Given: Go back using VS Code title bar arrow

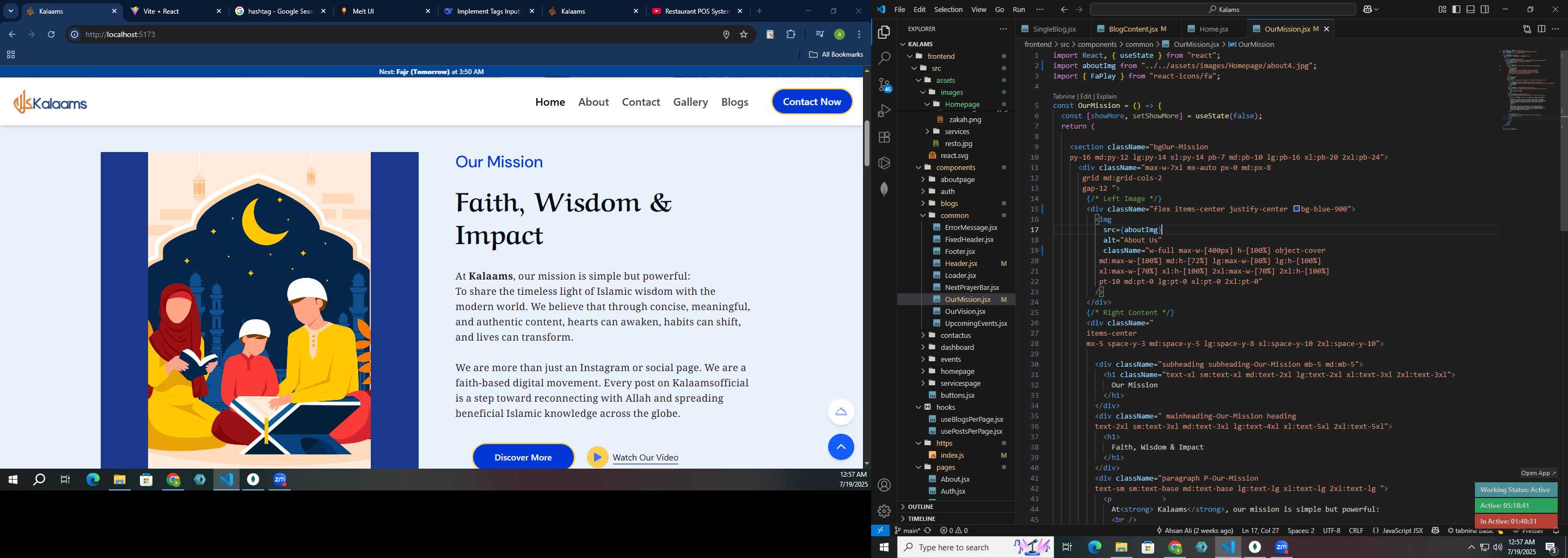Looking at the screenshot, I should (1064, 9).
